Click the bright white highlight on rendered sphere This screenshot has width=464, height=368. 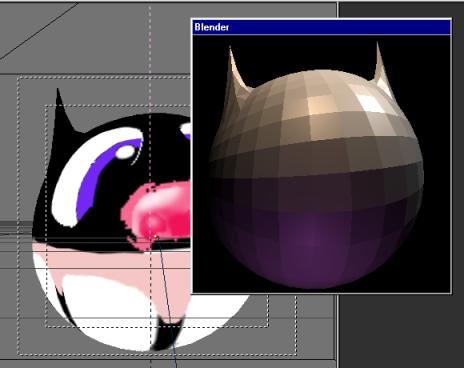[x=369, y=102]
